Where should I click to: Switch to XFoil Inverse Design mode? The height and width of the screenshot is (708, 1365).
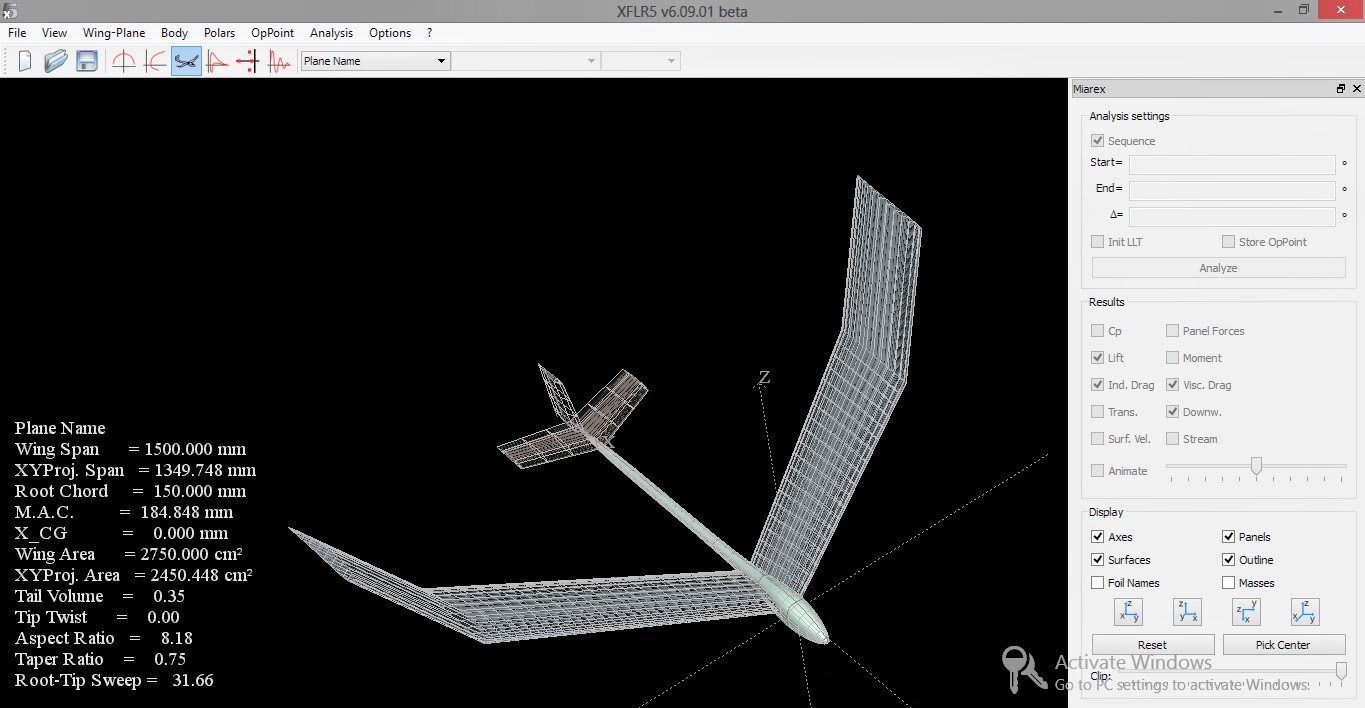click(x=153, y=60)
